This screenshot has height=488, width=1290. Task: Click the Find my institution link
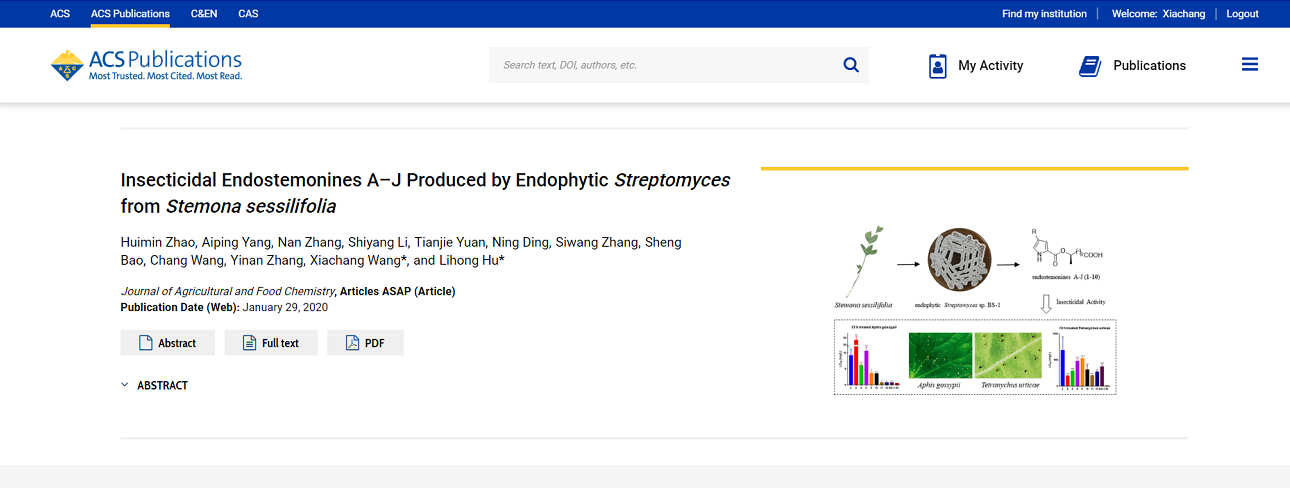pos(1044,14)
